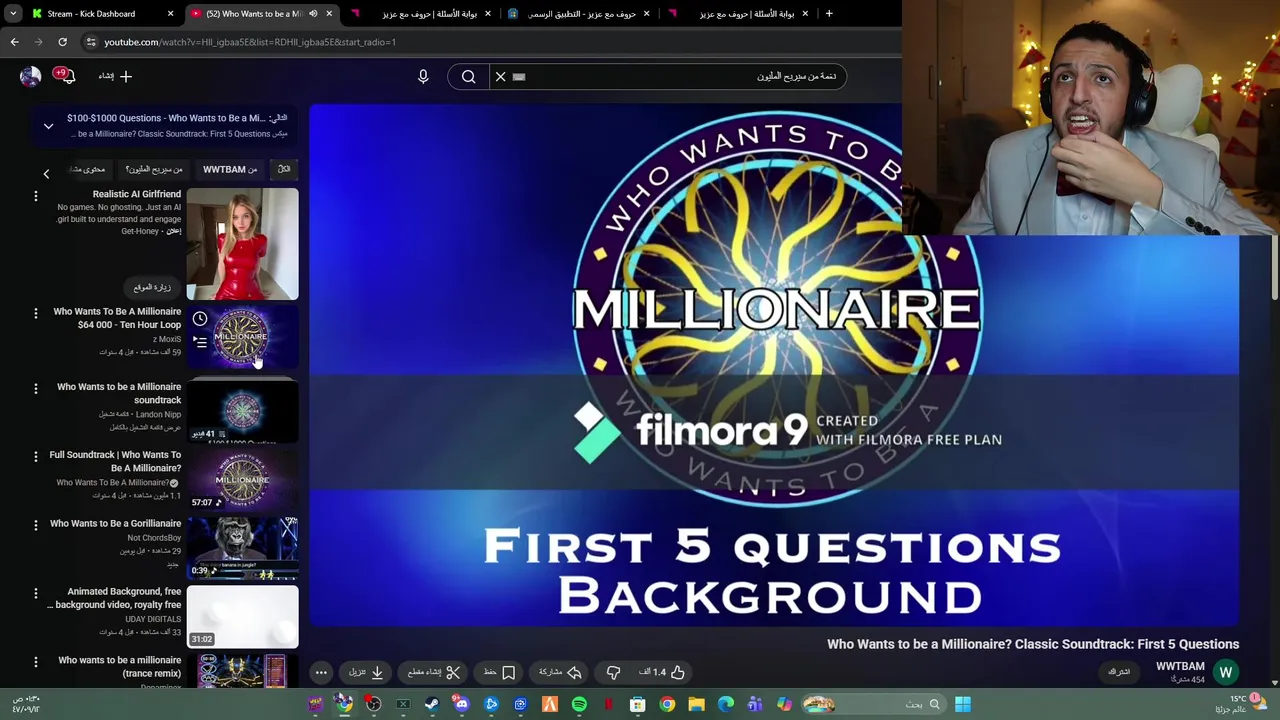Open the account avatar menu
Image resolution: width=1280 pixels, height=720 pixels.
pos(30,76)
